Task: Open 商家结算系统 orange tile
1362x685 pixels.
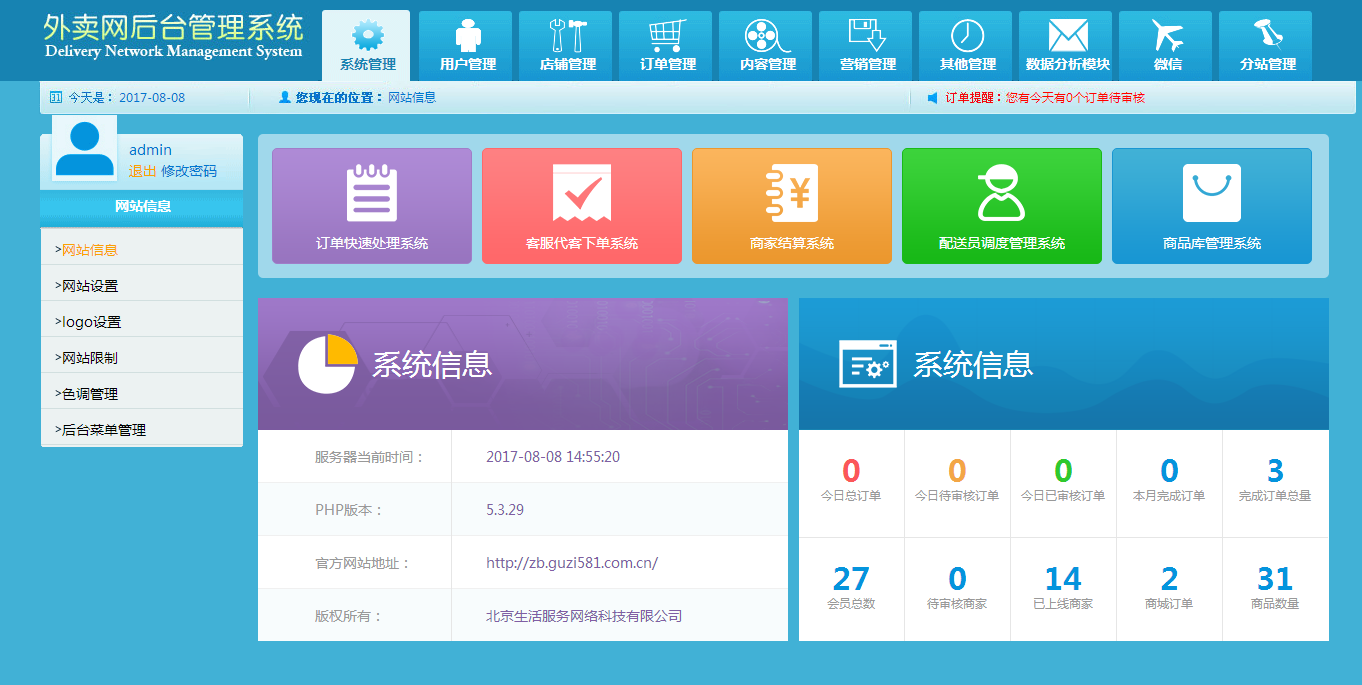Action: 792,206
